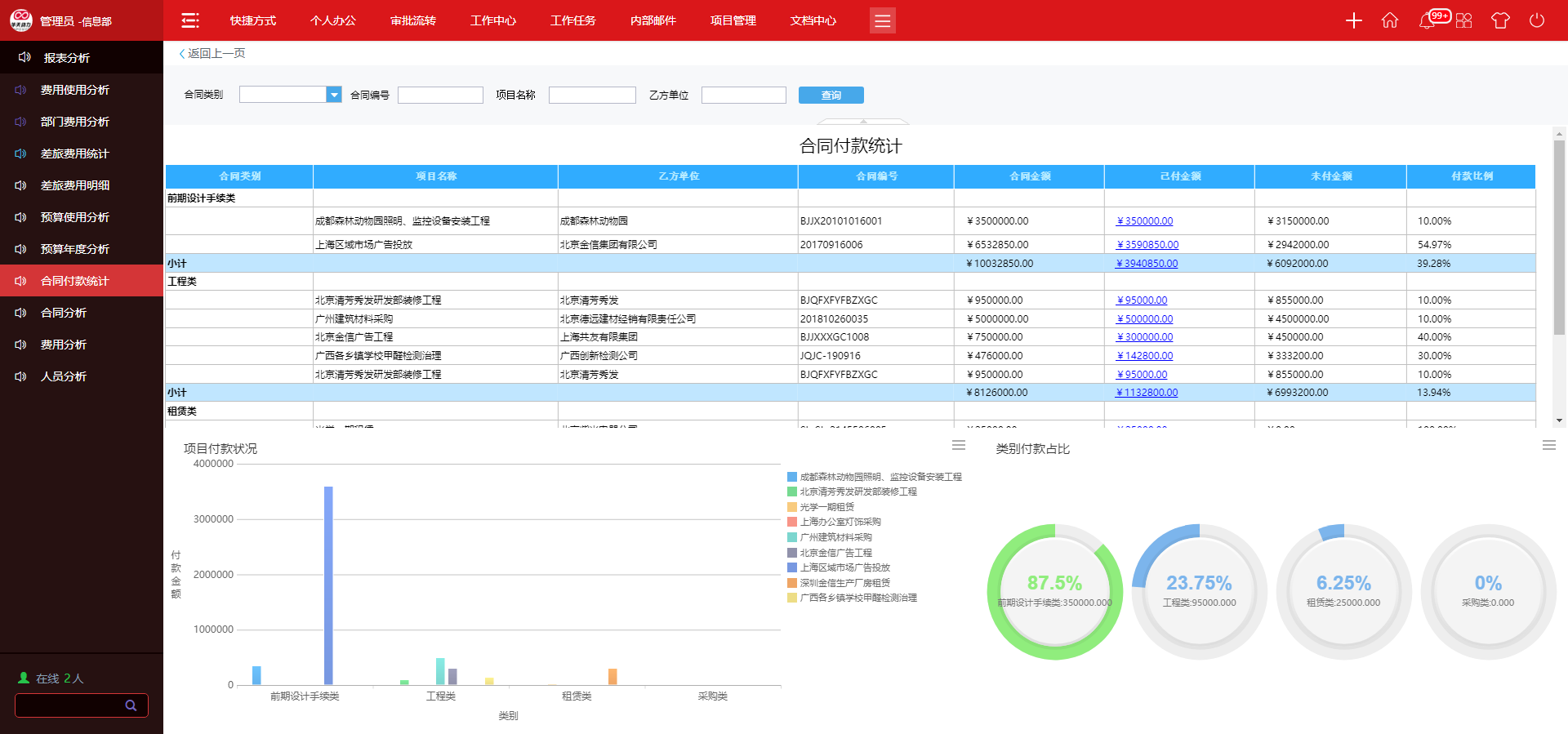Open notifications bell with 99+ badge
Image resolution: width=1568 pixels, height=734 pixels.
tap(1428, 20)
